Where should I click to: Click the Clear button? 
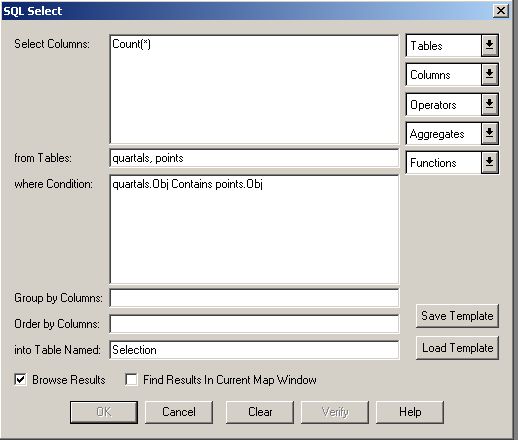tap(260, 412)
